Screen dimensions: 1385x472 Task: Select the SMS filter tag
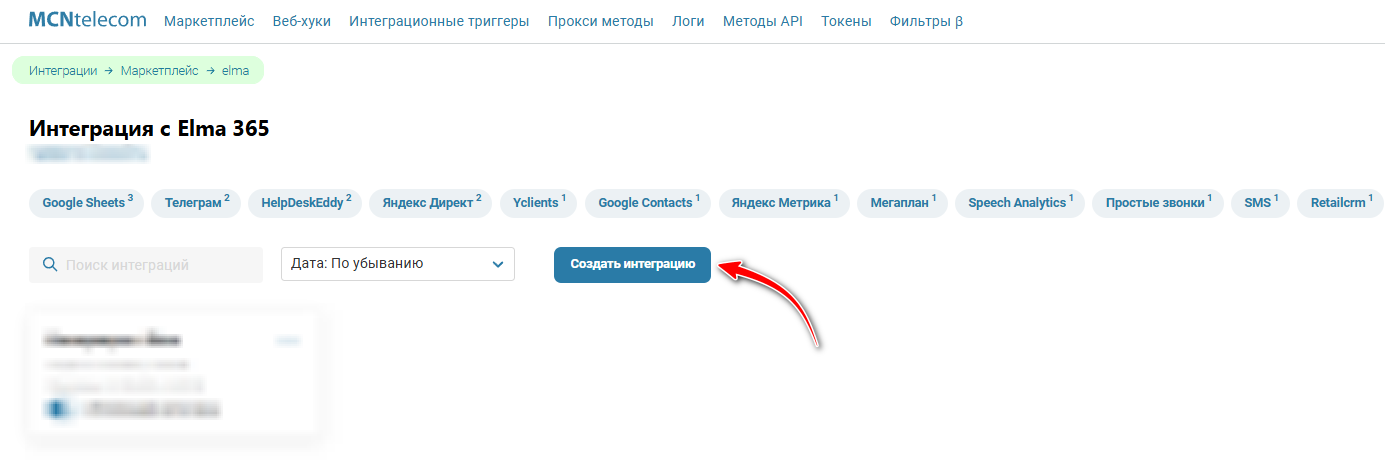click(1261, 203)
